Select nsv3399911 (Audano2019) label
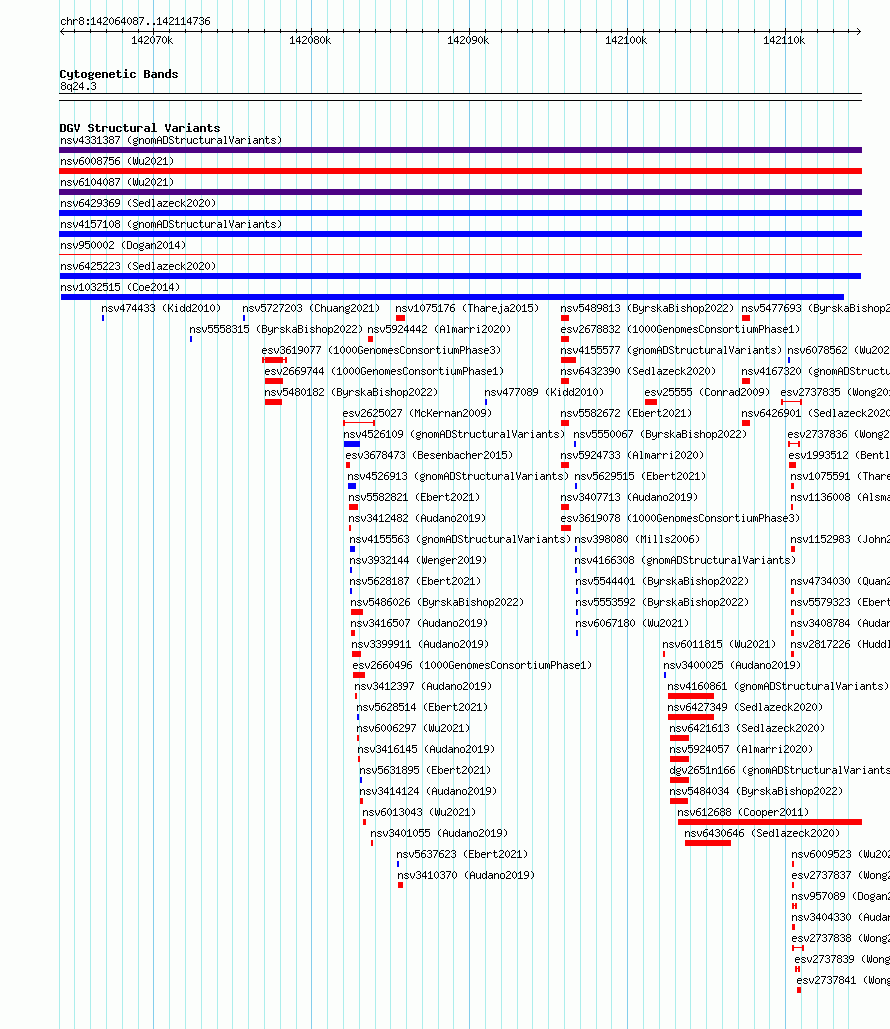This screenshot has width=890, height=1029. tap(420, 644)
